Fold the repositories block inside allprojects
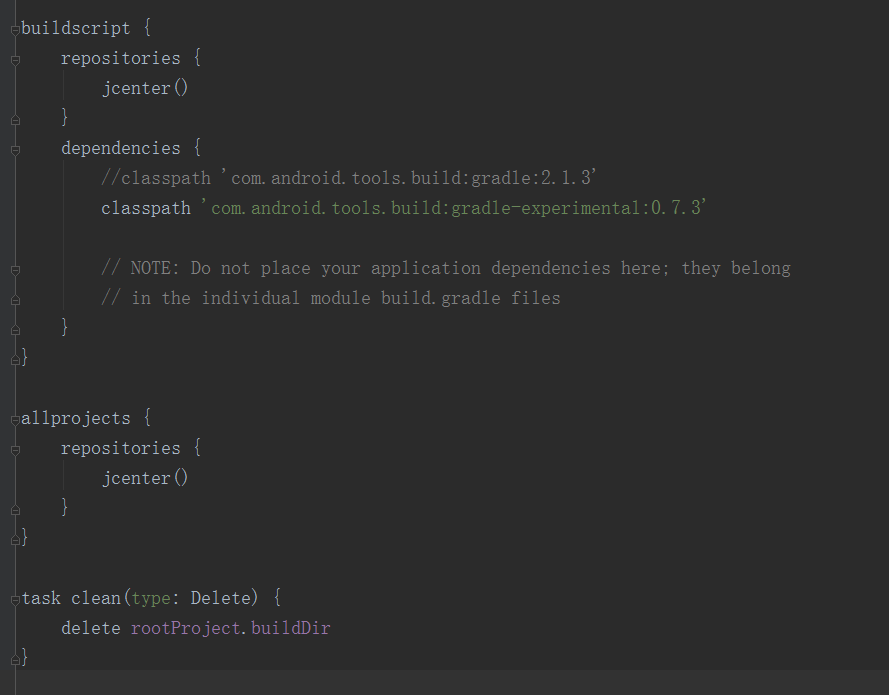 15,449
